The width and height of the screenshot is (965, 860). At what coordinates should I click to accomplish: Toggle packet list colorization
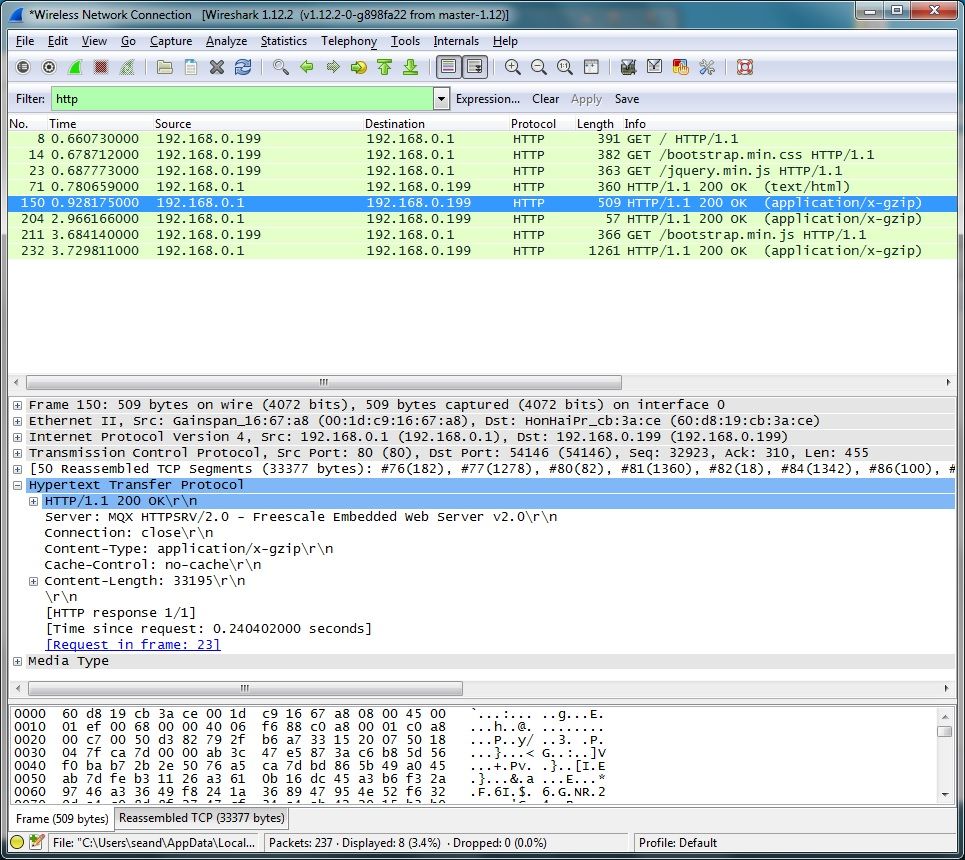pos(449,67)
